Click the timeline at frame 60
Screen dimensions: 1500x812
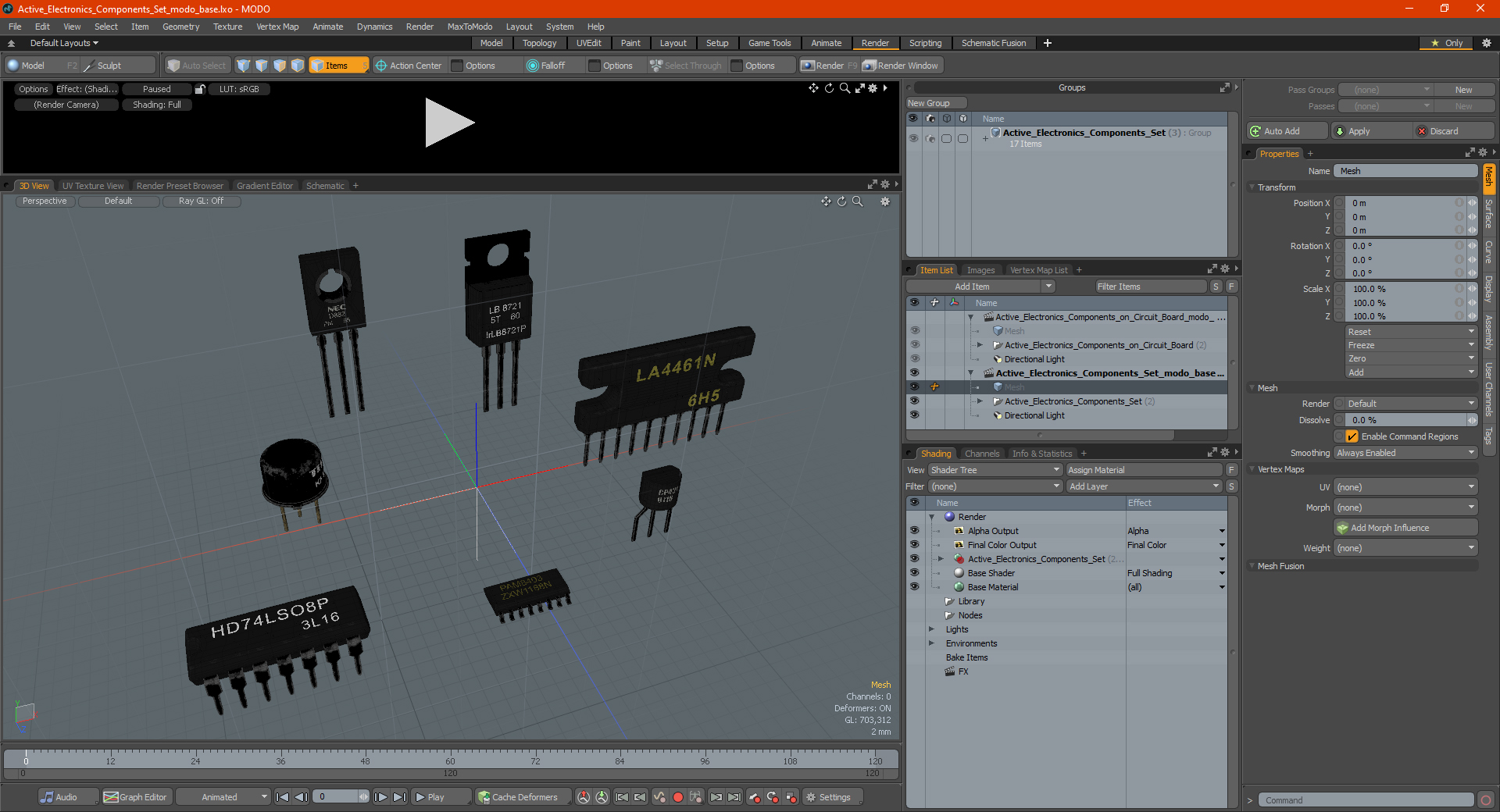450,760
